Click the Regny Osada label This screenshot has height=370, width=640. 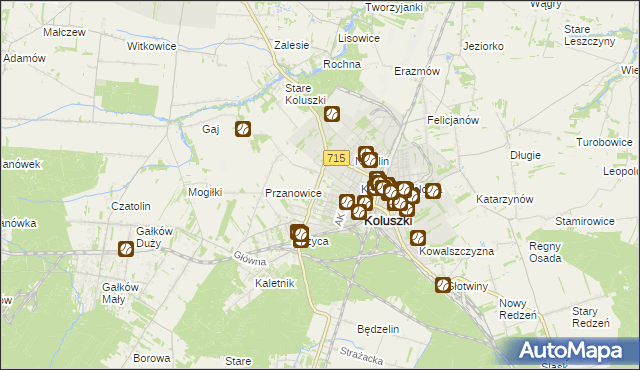click(x=545, y=253)
